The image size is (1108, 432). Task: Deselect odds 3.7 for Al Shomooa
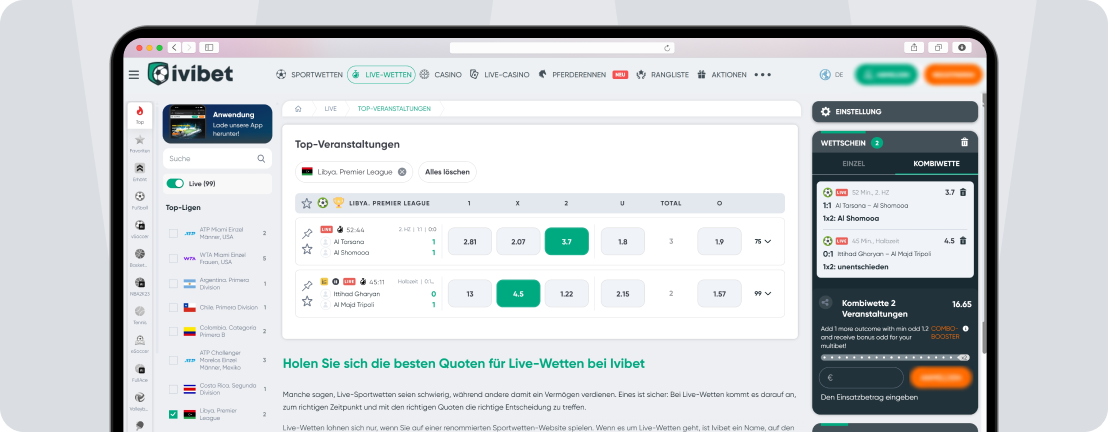click(x=567, y=241)
